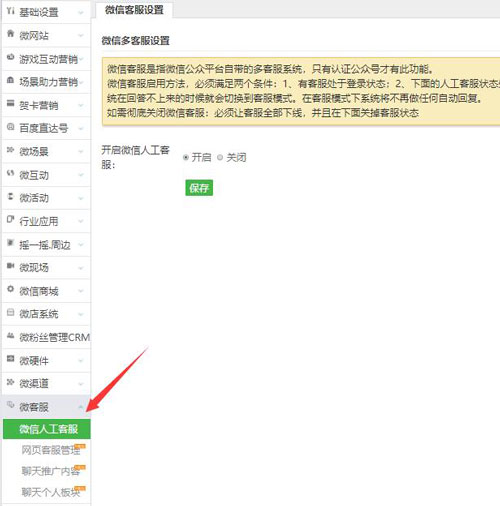500x506 pixels.
Task: Open the 微硬件 menu label
Action: click(x=34, y=361)
